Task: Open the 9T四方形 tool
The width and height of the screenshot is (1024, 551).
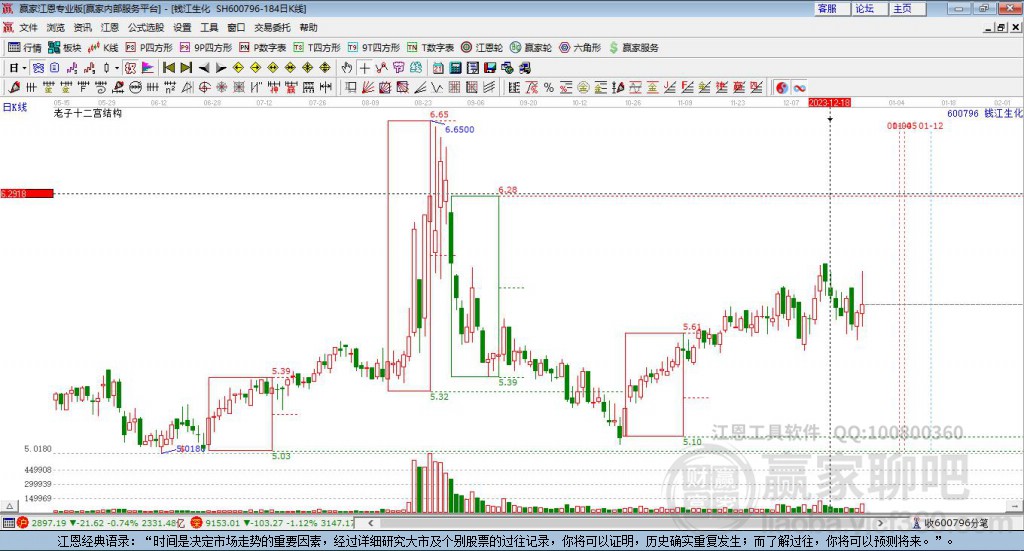Action: (374, 48)
